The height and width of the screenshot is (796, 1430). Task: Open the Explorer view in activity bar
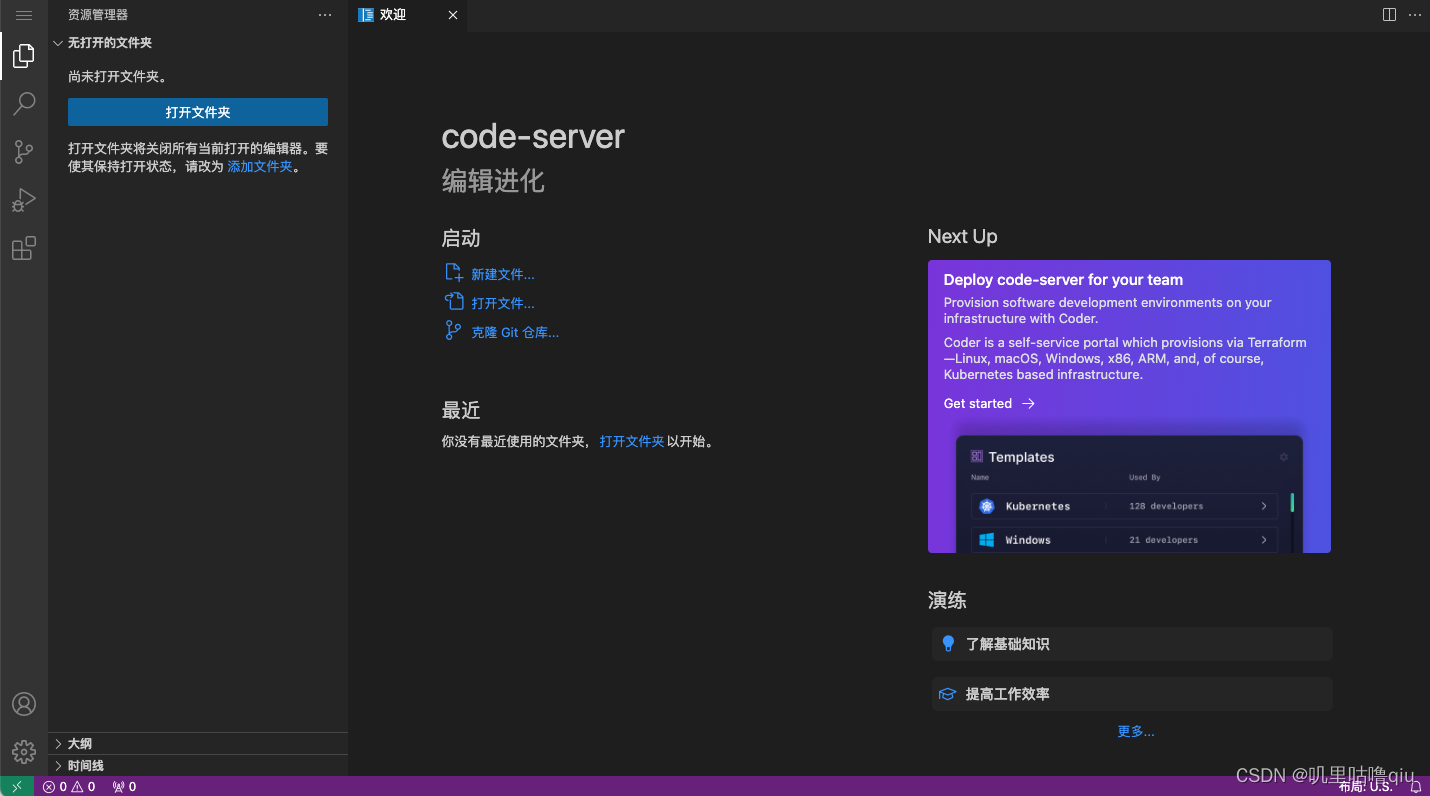[24, 56]
